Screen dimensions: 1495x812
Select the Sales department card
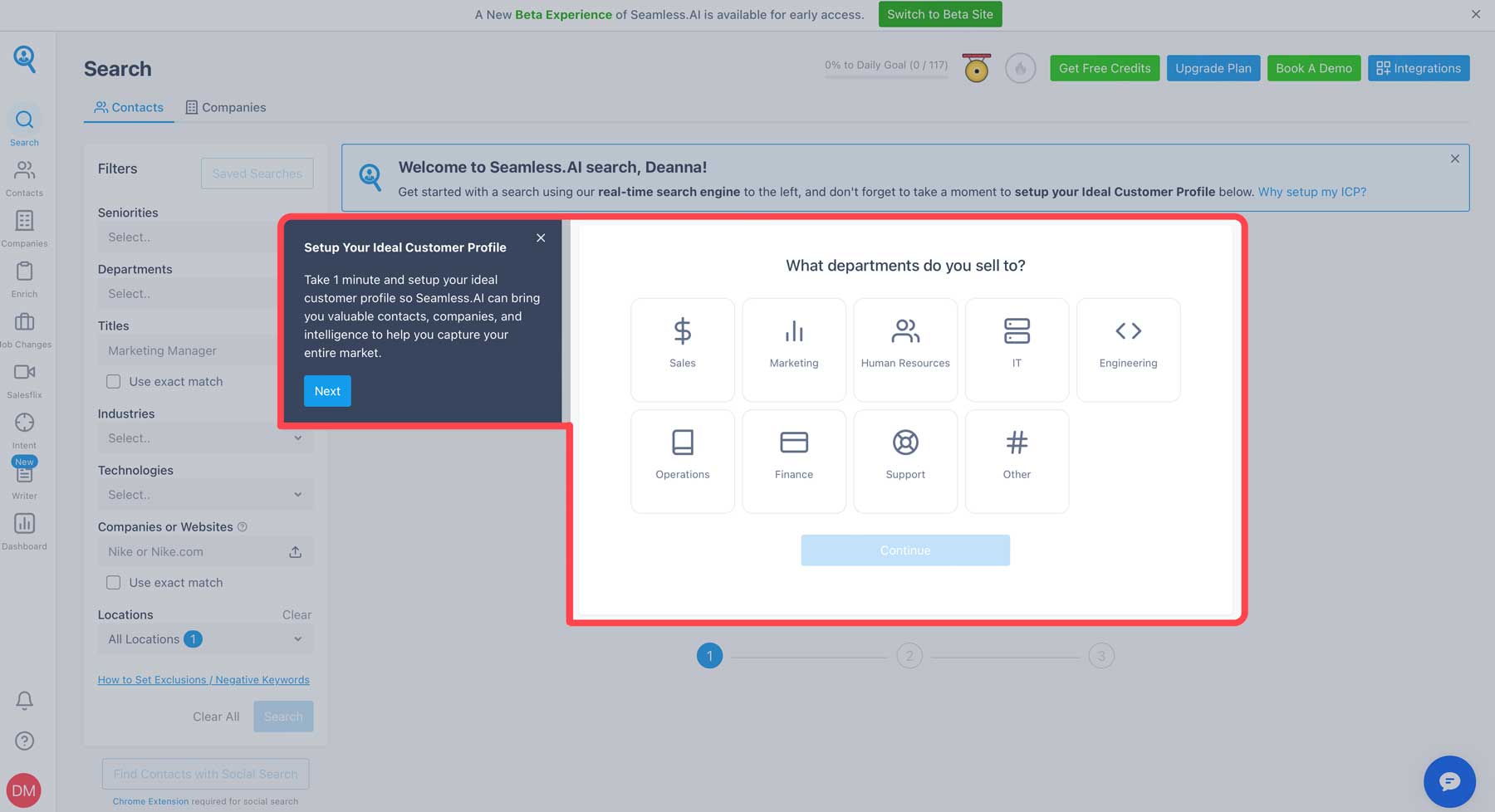[x=682, y=349]
